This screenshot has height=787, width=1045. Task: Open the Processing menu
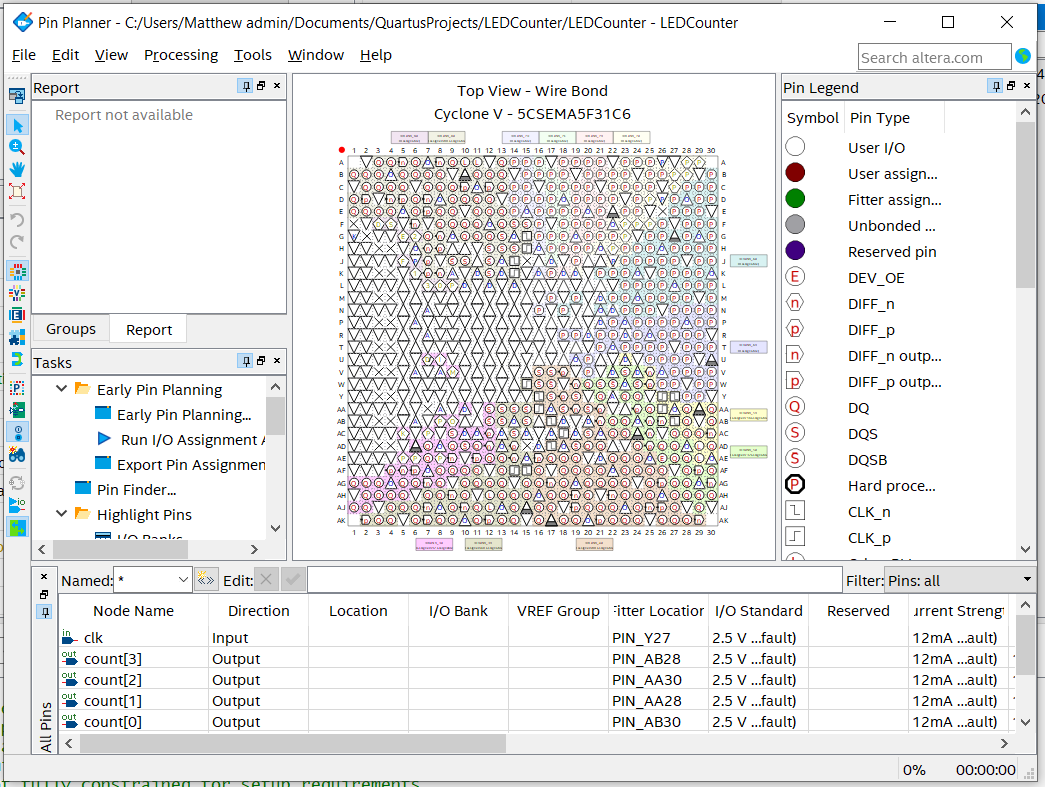tap(181, 55)
